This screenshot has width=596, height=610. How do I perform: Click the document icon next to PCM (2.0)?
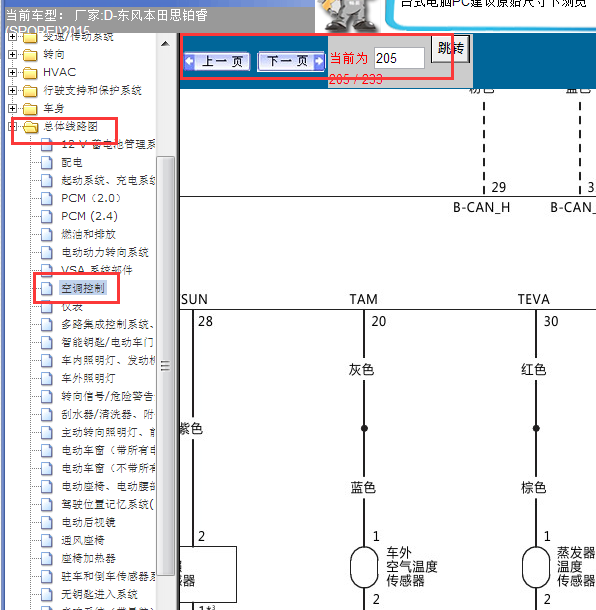click(47, 198)
